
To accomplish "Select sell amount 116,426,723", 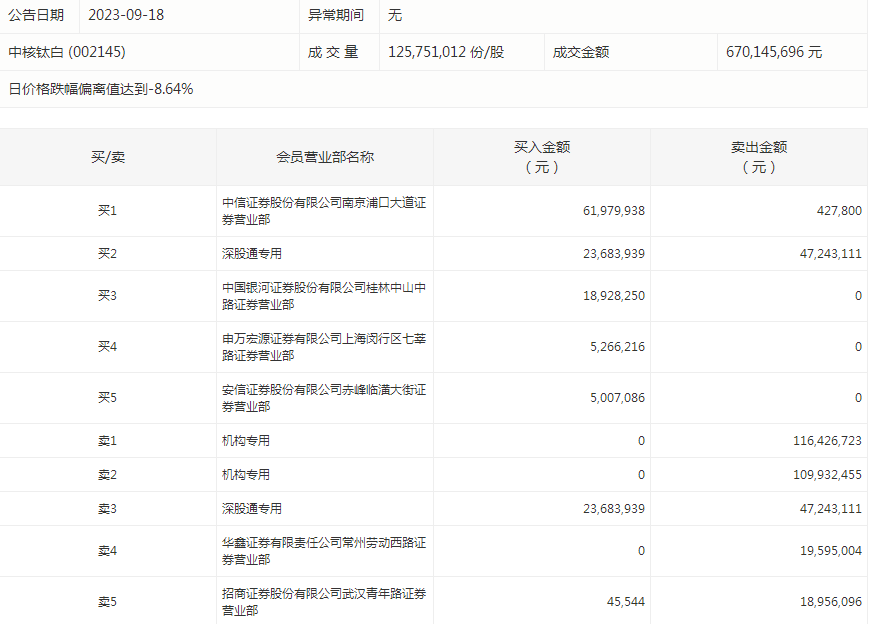I will [827, 441].
